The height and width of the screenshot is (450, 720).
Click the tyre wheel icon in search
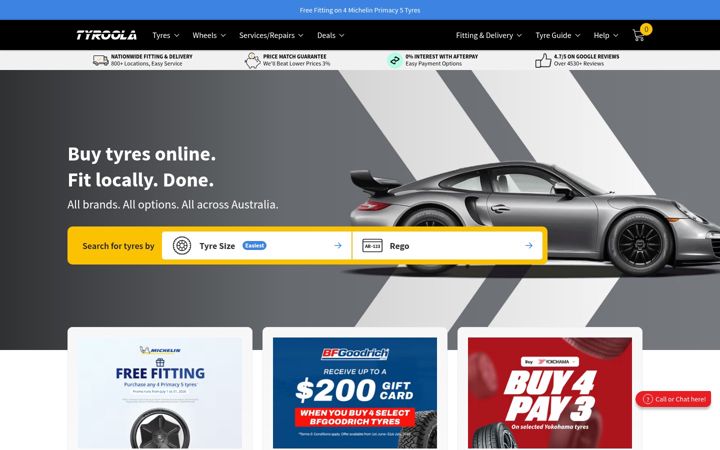coord(182,246)
